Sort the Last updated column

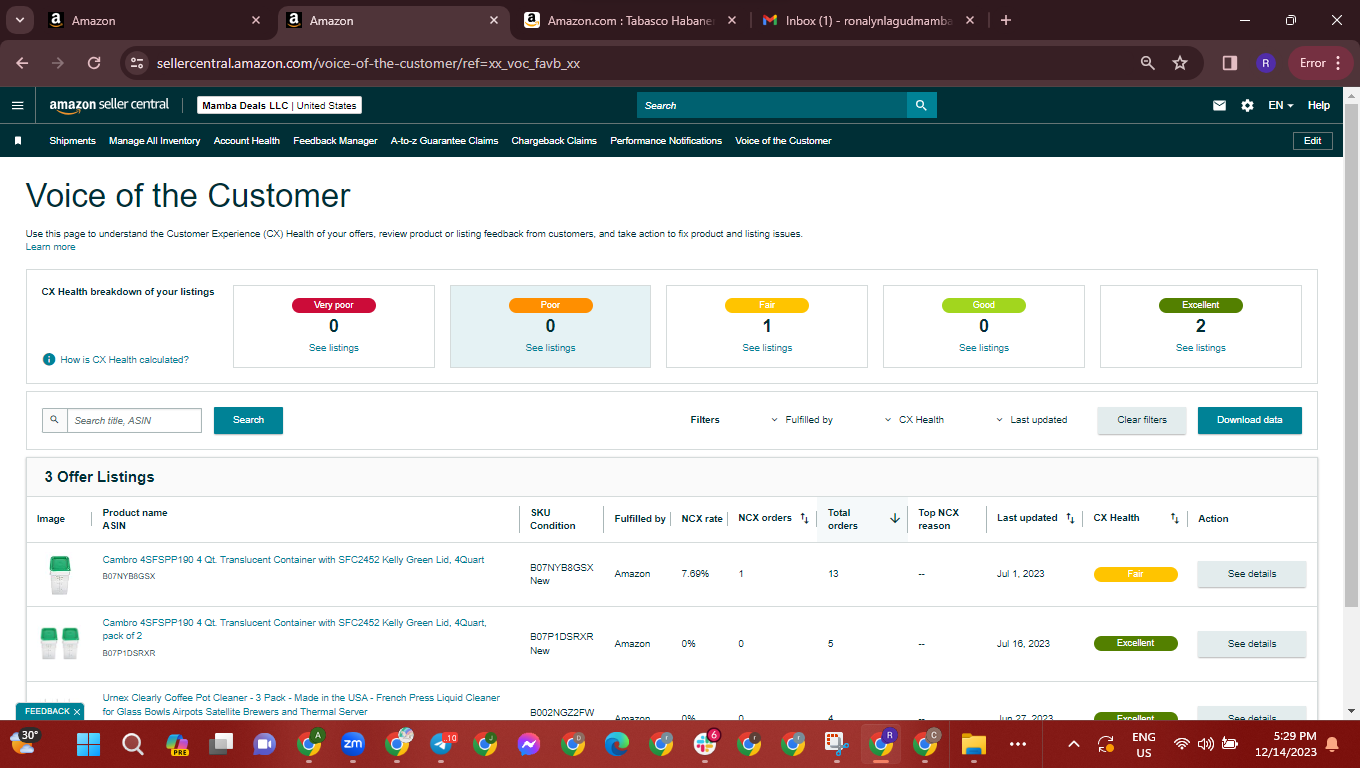tap(1070, 518)
